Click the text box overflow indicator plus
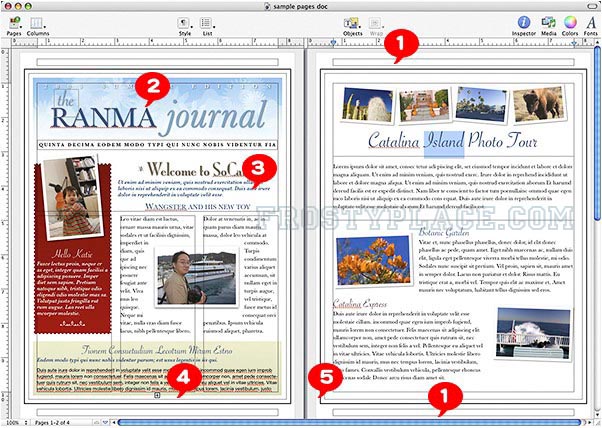This screenshot has width=602, height=428. (157, 395)
